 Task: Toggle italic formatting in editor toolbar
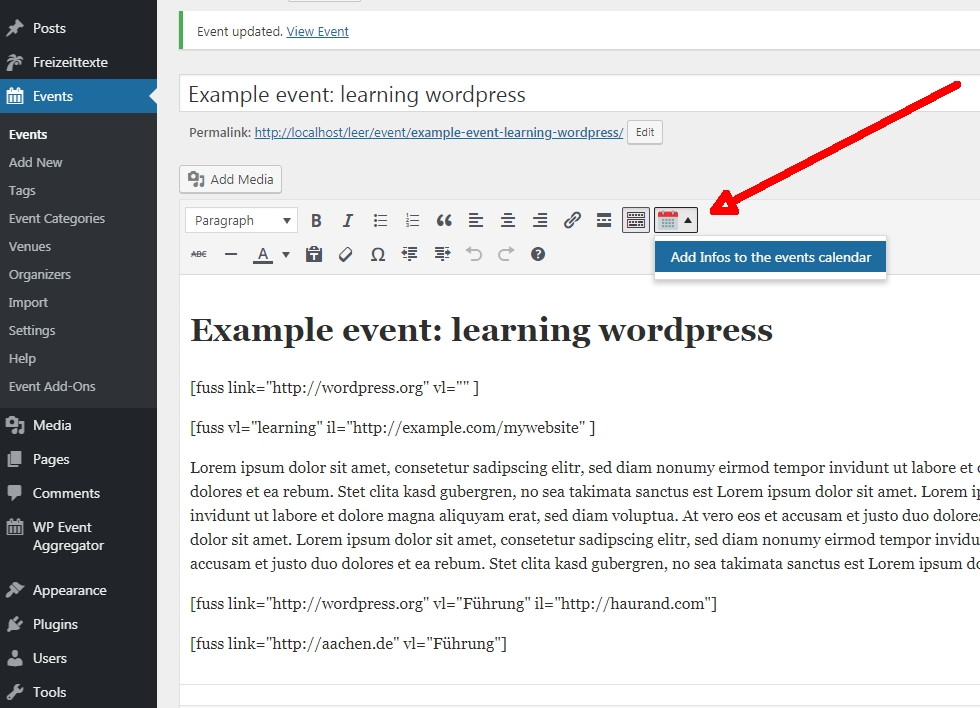(x=348, y=221)
